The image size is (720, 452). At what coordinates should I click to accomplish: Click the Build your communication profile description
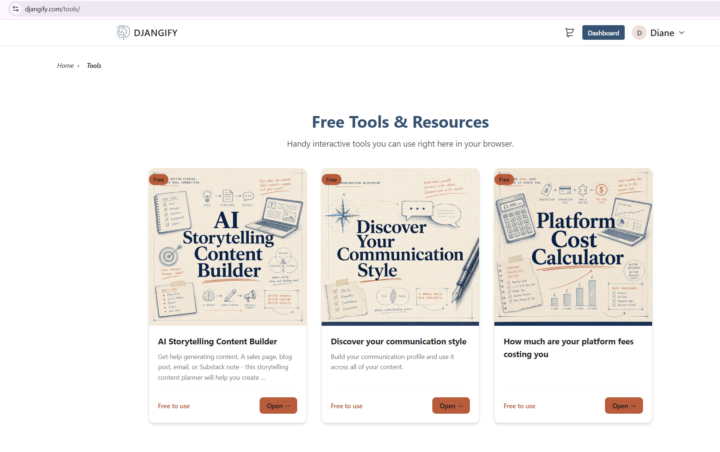392,362
